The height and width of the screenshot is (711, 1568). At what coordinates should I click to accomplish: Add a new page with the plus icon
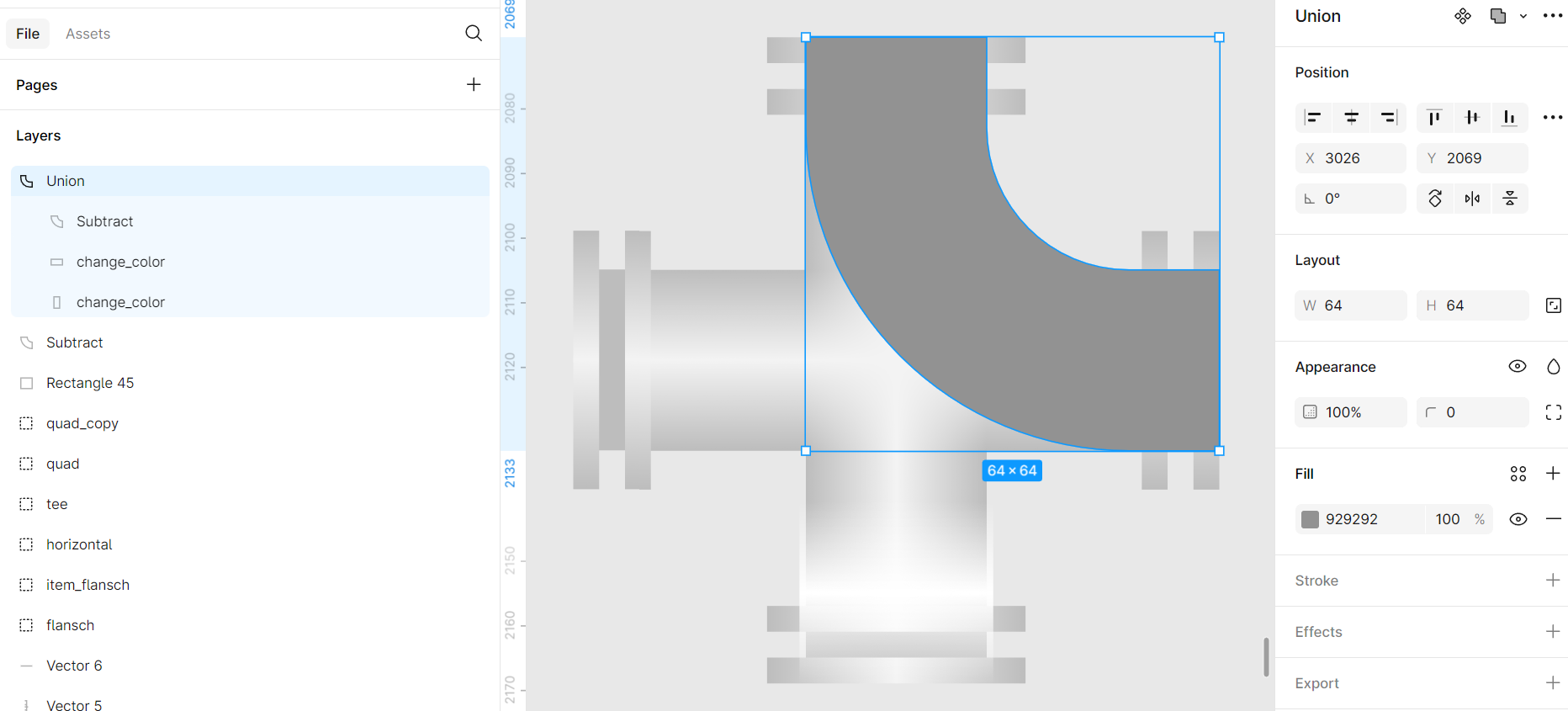click(x=474, y=84)
